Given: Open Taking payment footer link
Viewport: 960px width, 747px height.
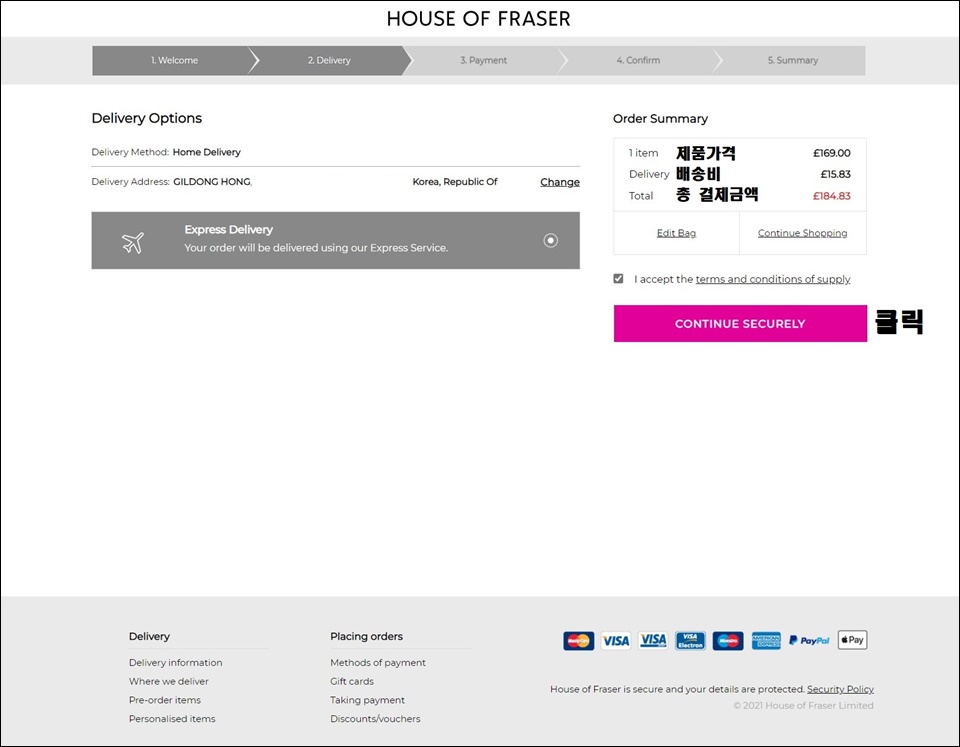Looking at the screenshot, I should pyautogui.click(x=367, y=700).
